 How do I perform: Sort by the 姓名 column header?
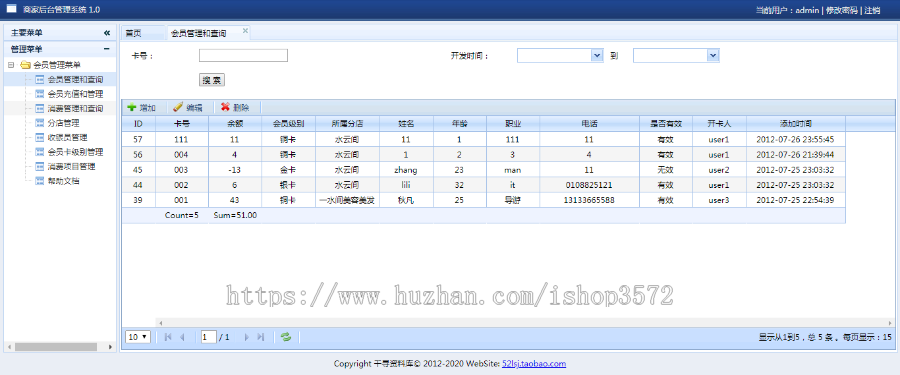pyautogui.click(x=406, y=123)
